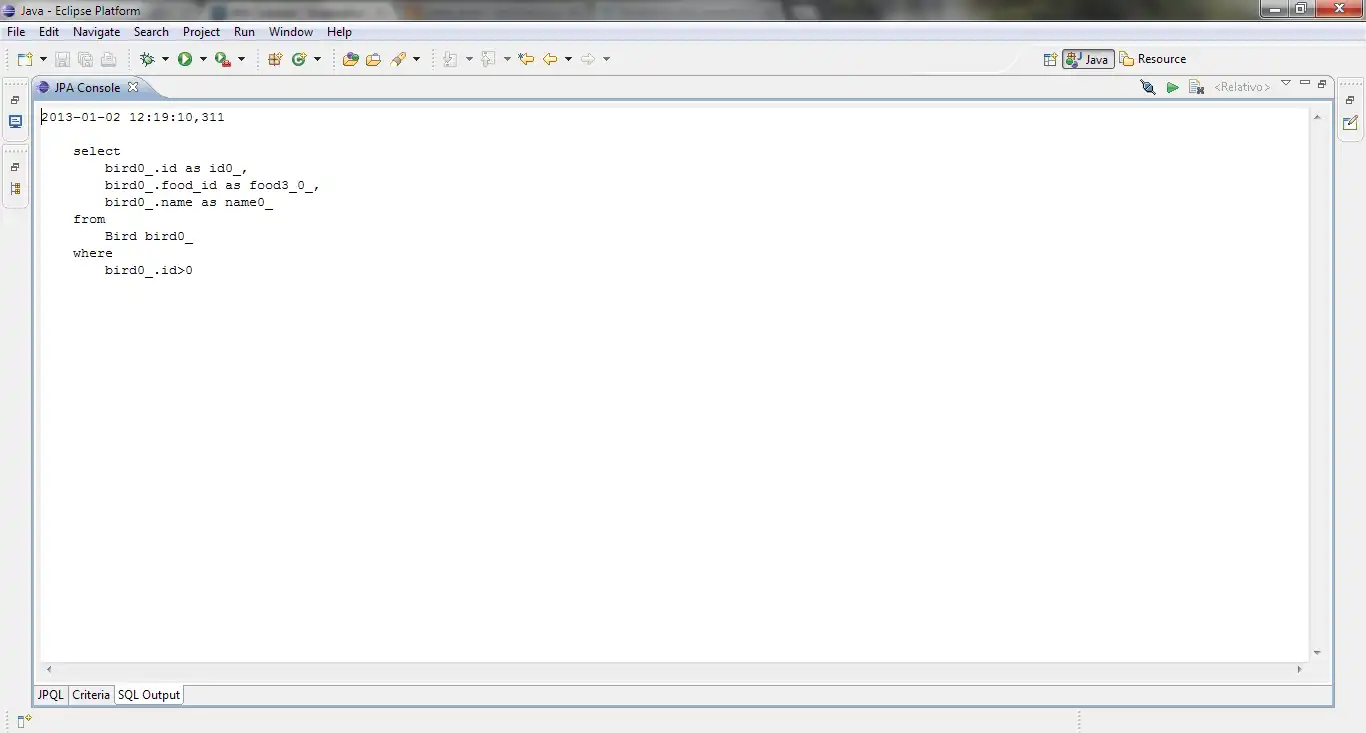Switch to the Java perspective
This screenshot has width=1366, height=733.
1088,59
